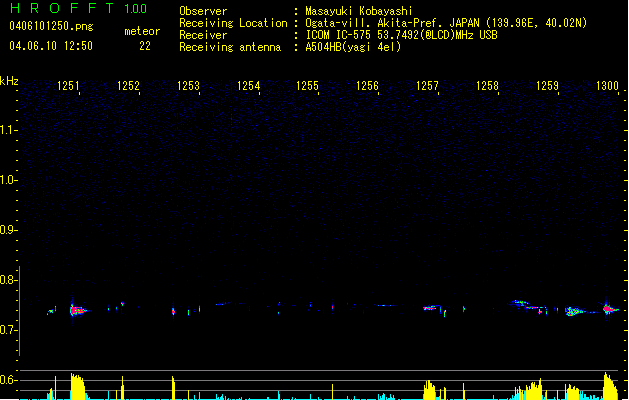Click the Receiving antenna label
This screenshot has width=629, height=400.
pos(230,47)
